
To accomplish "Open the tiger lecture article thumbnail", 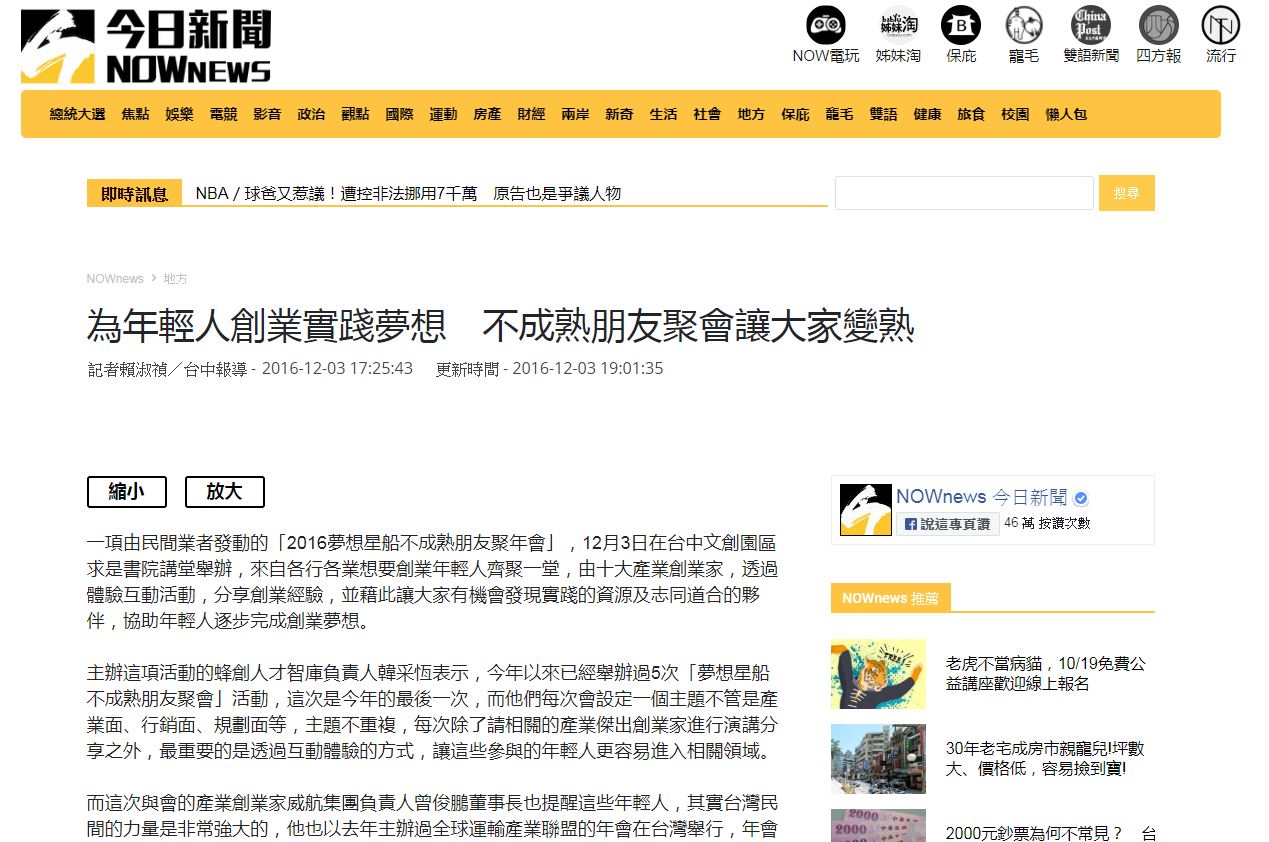I will (878, 674).
